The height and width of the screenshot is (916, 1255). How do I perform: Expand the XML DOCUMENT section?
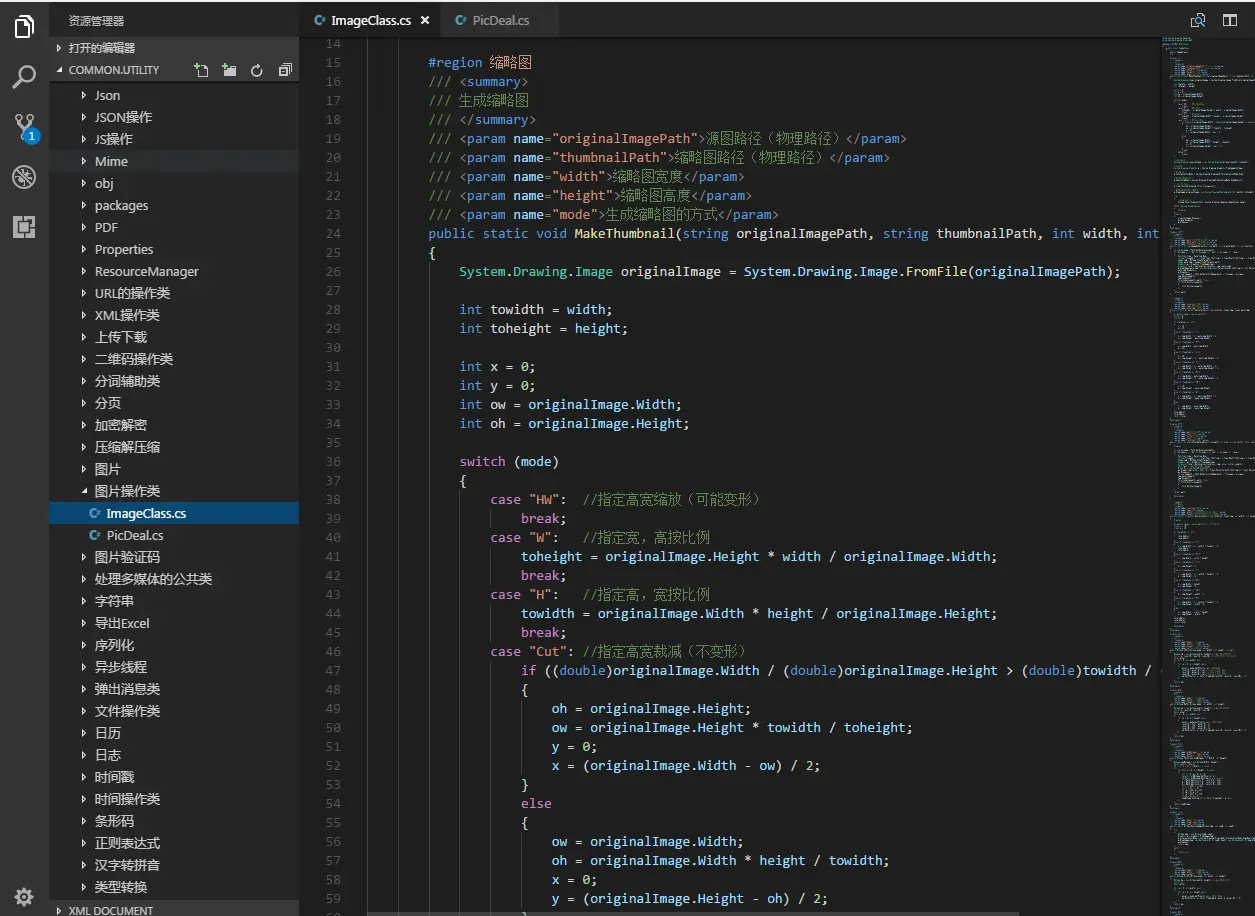110,910
